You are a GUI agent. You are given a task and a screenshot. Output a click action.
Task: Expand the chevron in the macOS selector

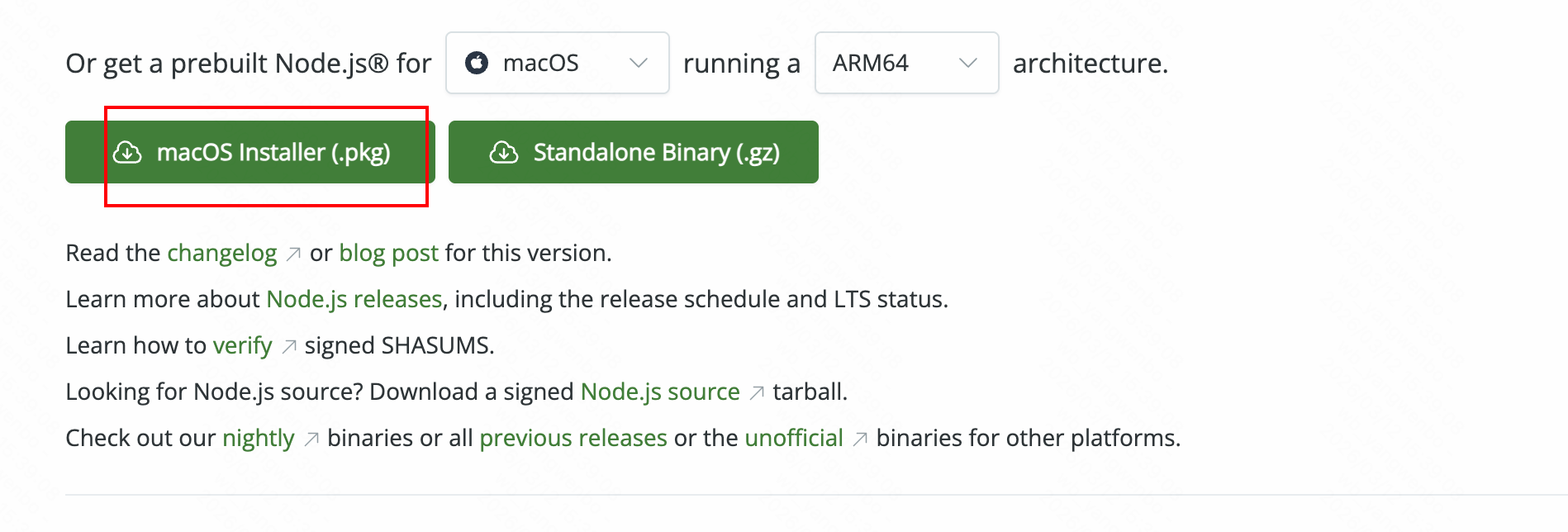coord(638,63)
